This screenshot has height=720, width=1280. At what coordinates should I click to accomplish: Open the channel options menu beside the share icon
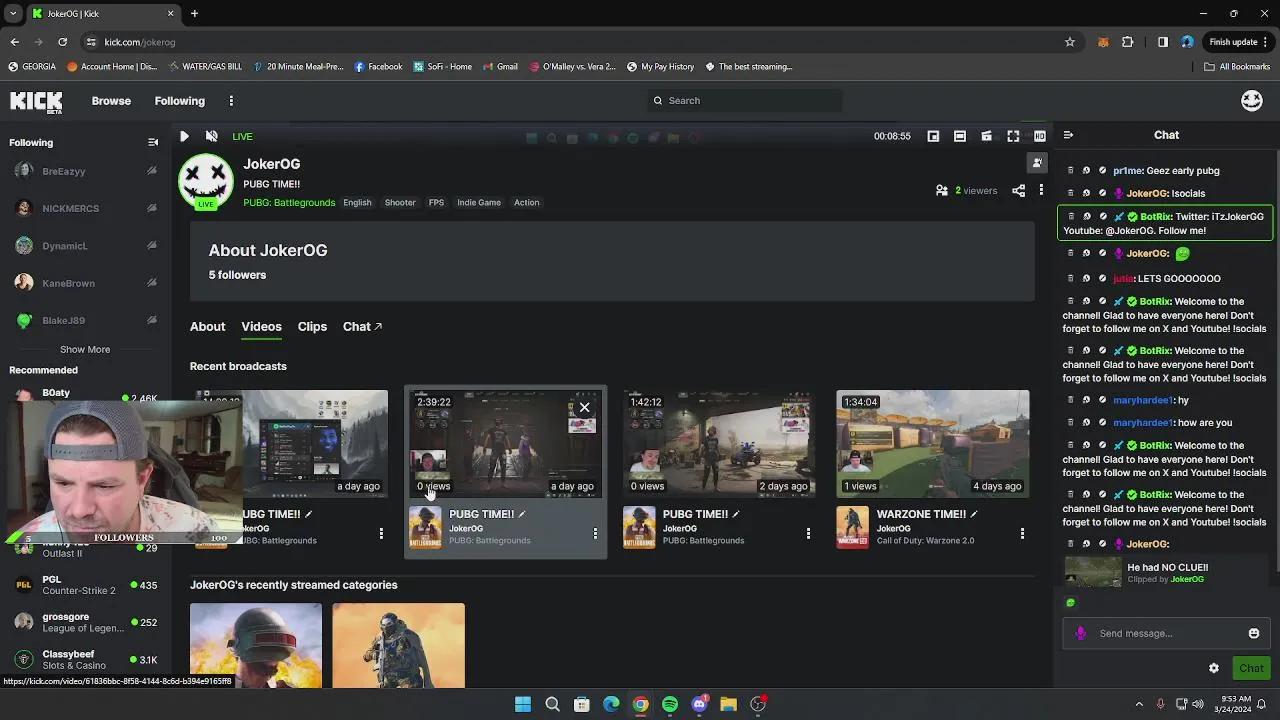pos(1041,190)
